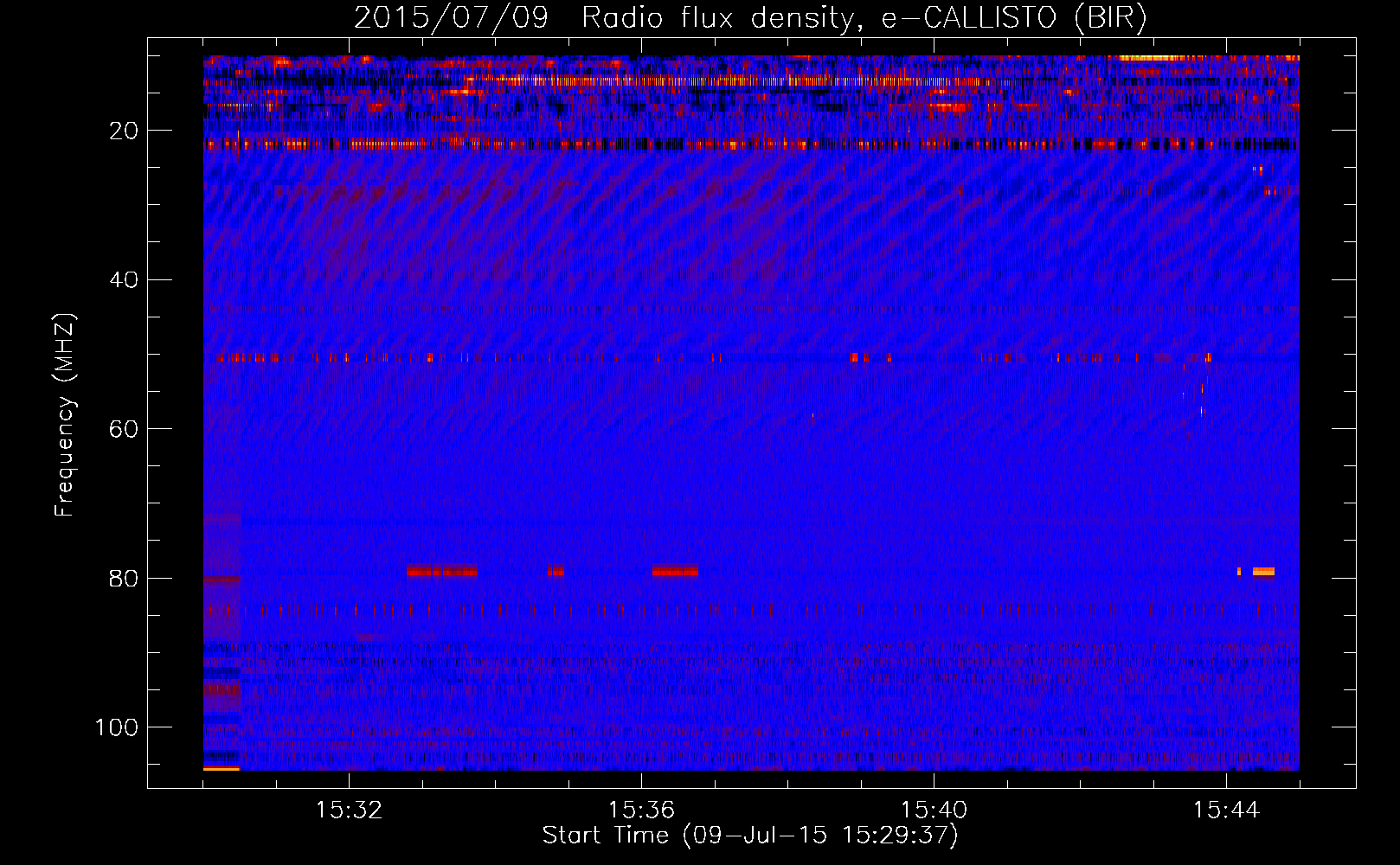Click the '80' frequency tick label
This screenshot has height=865, width=1400.
[124, 579]
